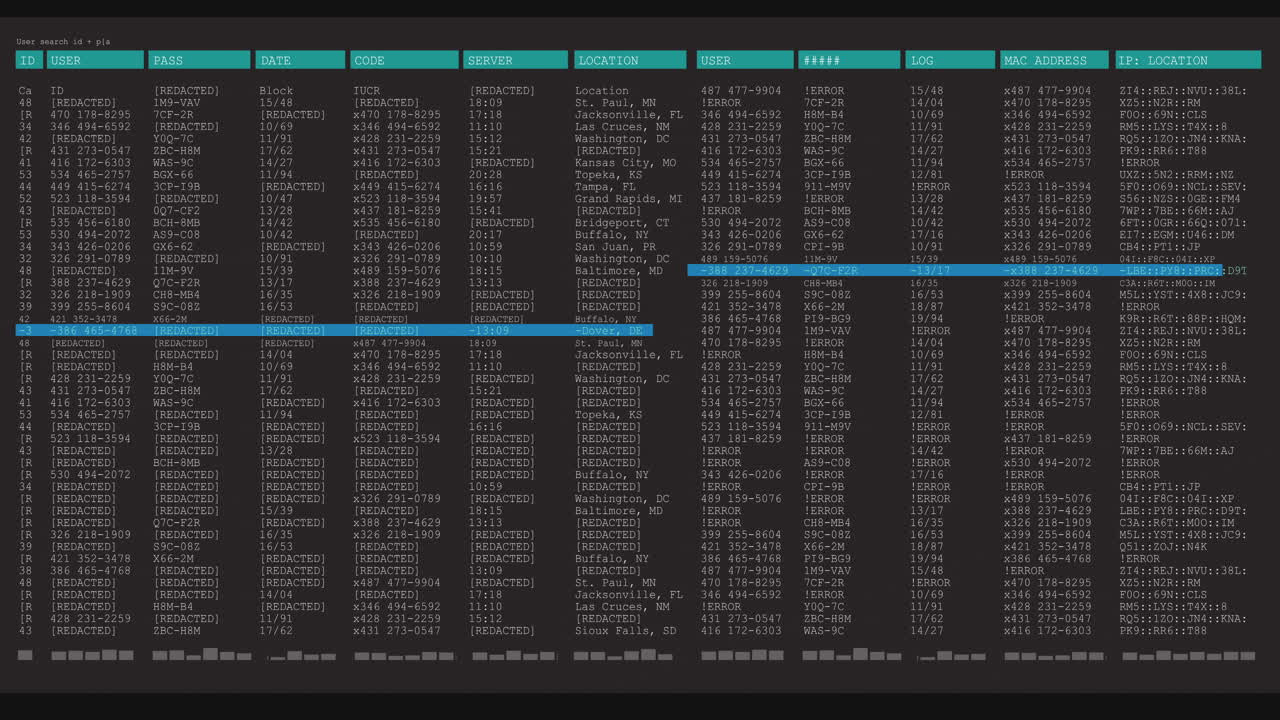1280x720 pixels.
Task: Click the status meter below the MAC ADDRESS column
Action: (x=1054, y=656)
